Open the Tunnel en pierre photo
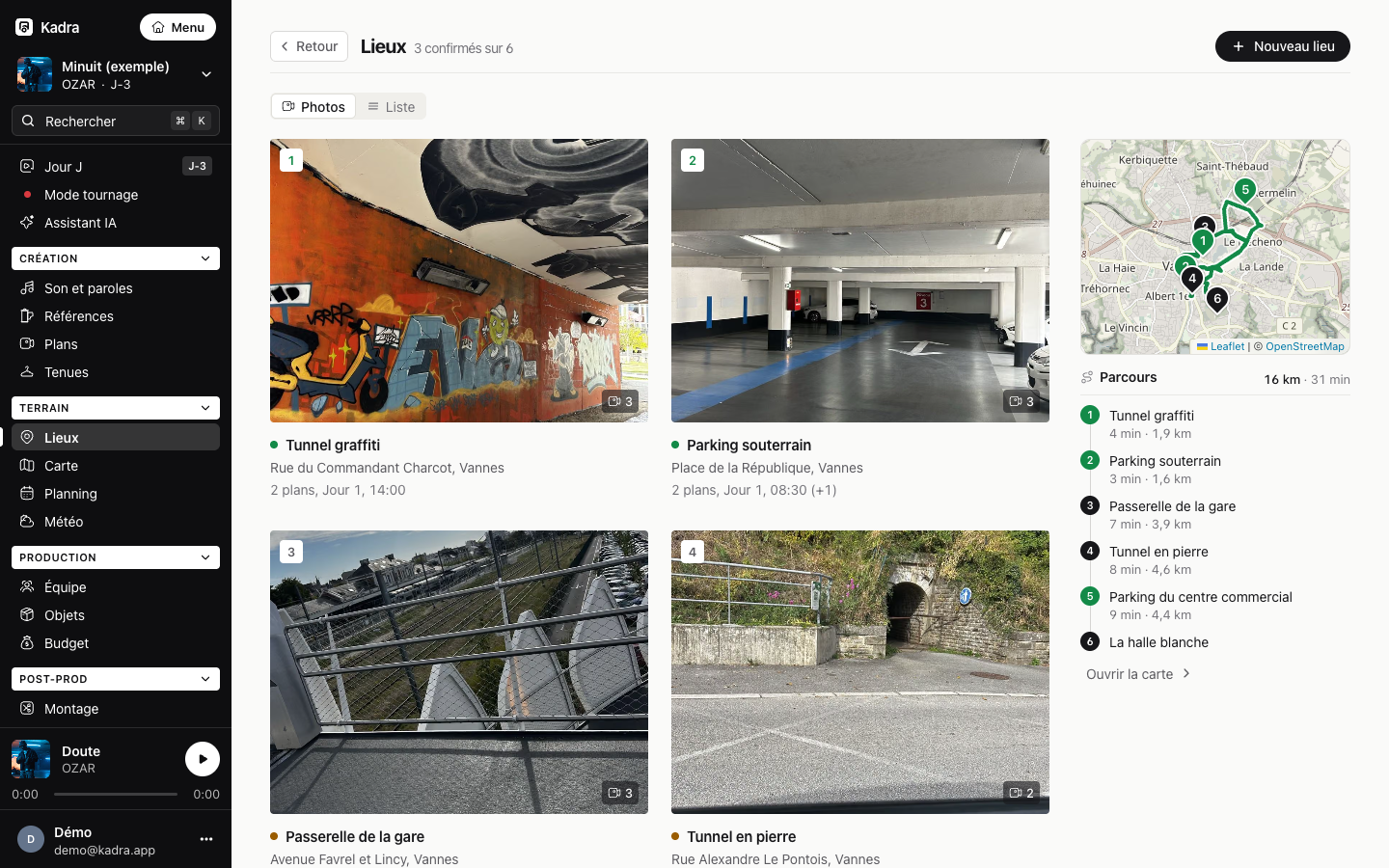This screenshot has height=868, width=1389. [x=860, y=672]
